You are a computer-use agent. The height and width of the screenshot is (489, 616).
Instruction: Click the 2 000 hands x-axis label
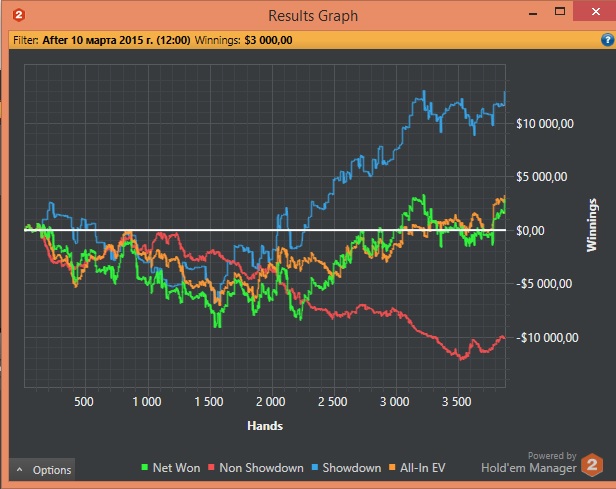[270, 402]
